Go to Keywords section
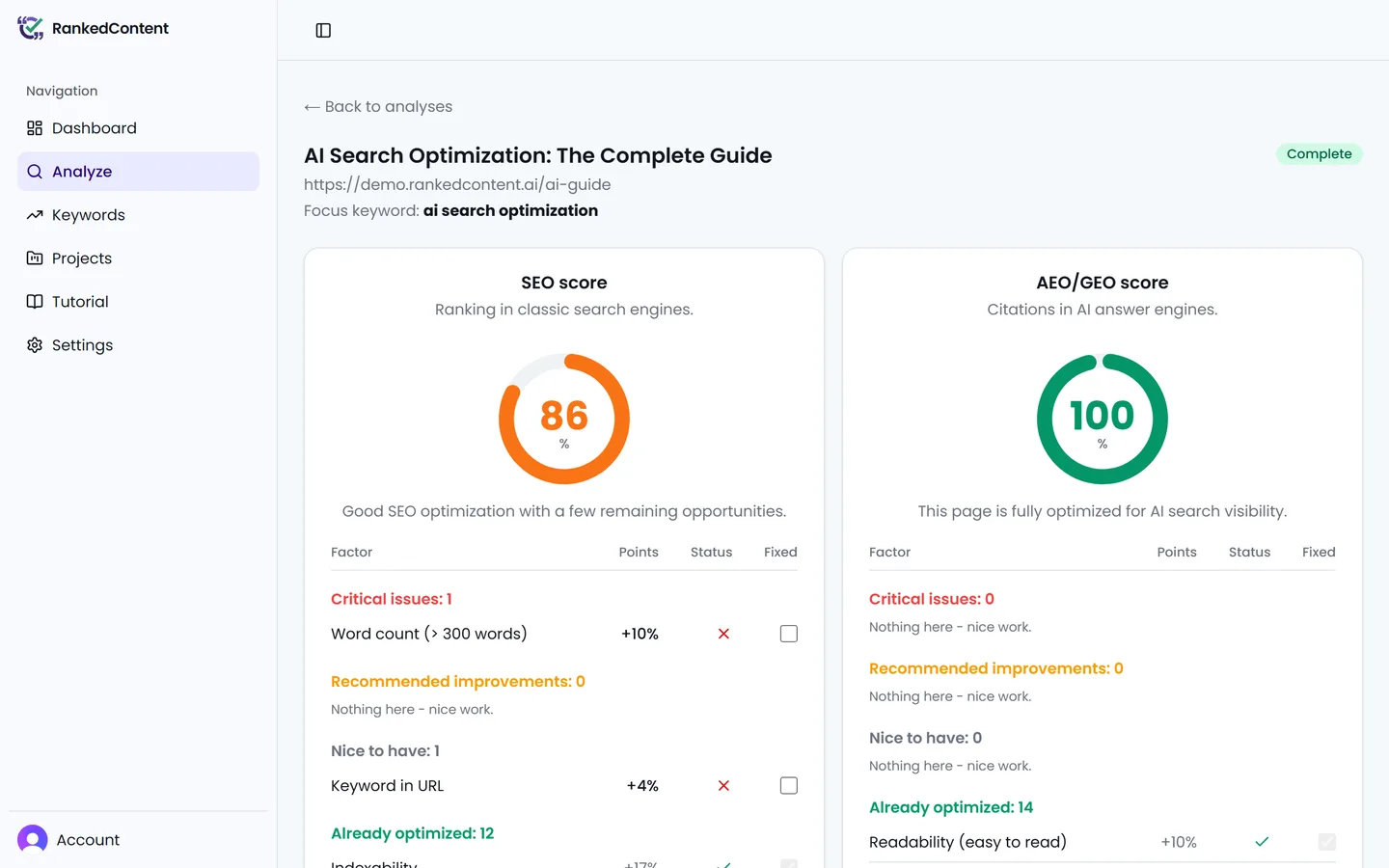 tap(138, 215)
